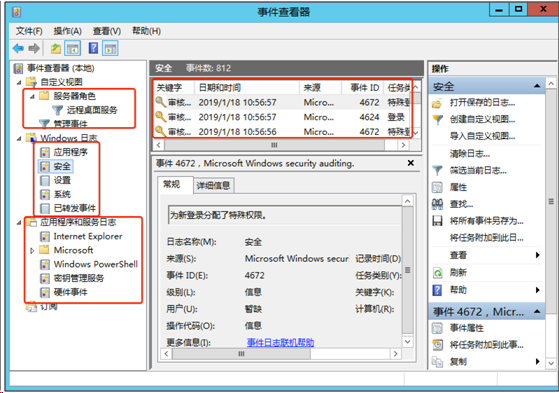Collapse the 事件 4672 actions section header

(537, 312)
